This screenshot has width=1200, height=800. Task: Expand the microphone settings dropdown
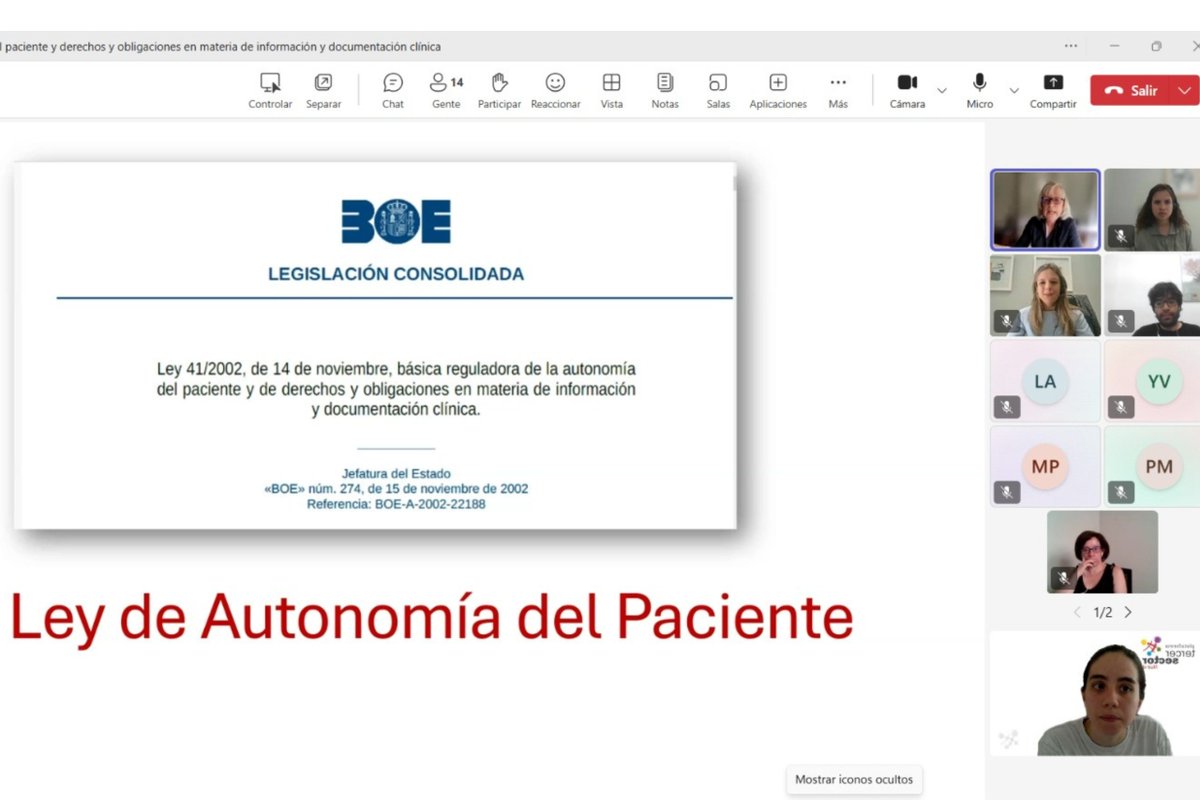[x=1013, y=91]
